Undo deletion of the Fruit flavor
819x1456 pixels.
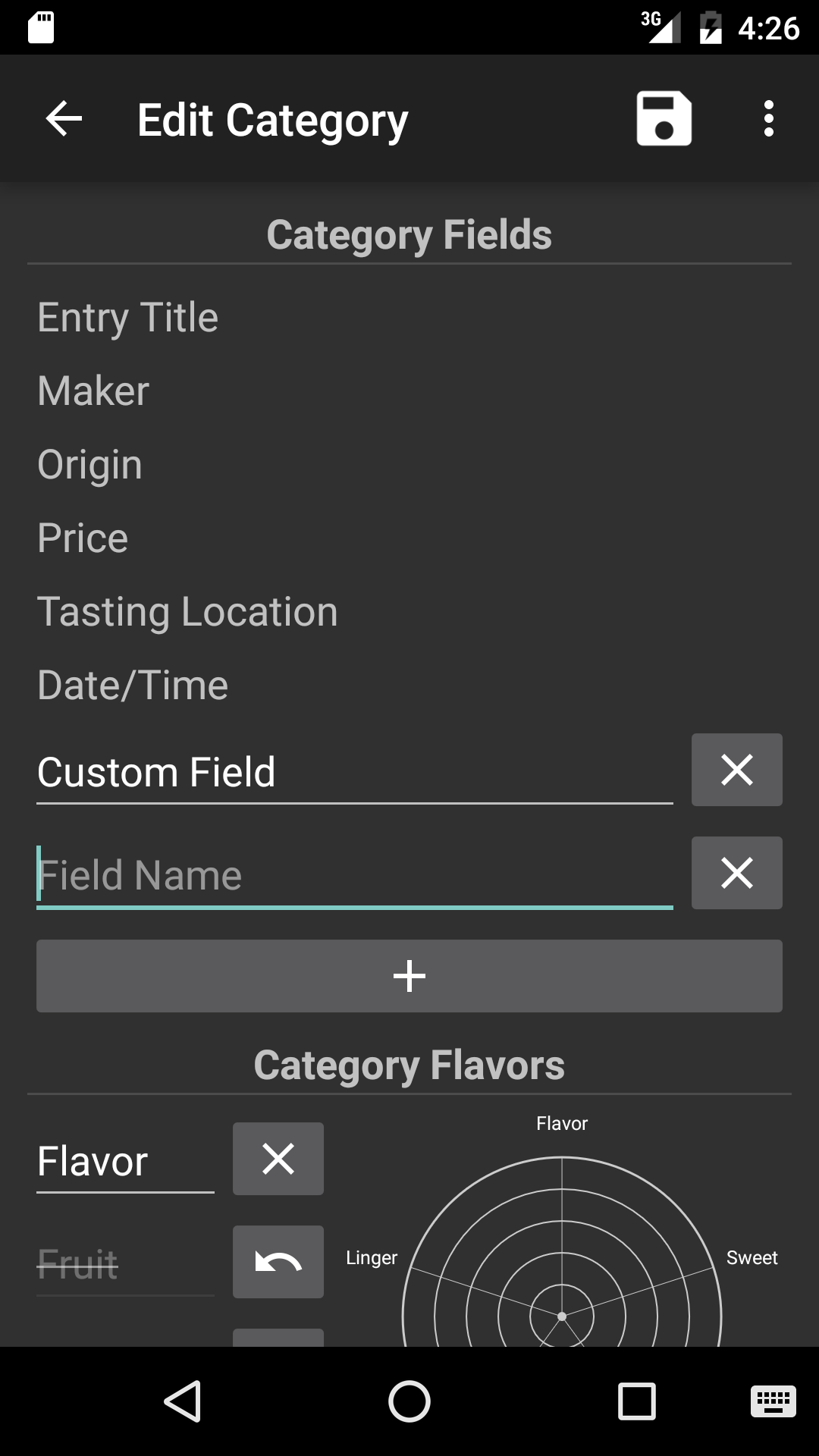point(278,1262)
